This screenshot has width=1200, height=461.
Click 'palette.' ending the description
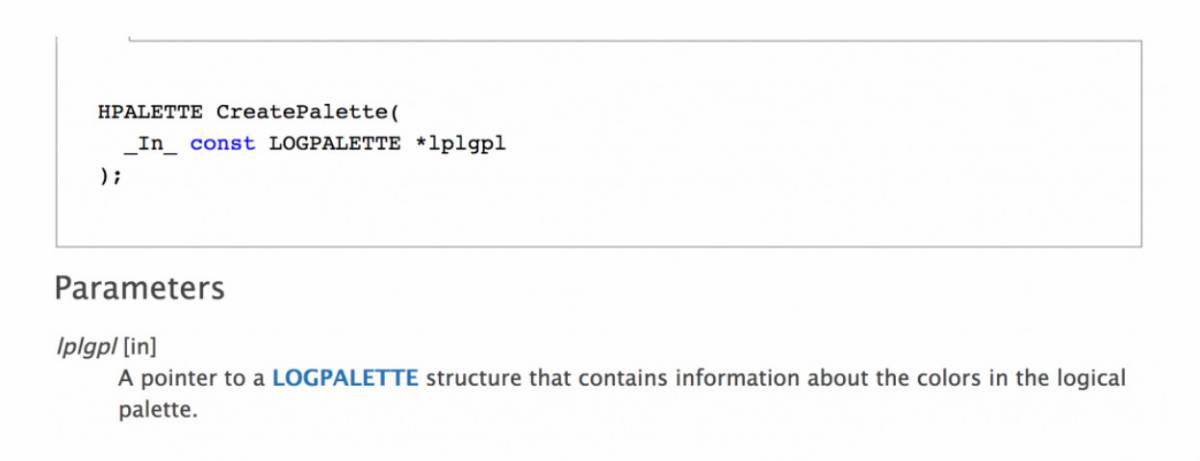click(x=153, y=411)
